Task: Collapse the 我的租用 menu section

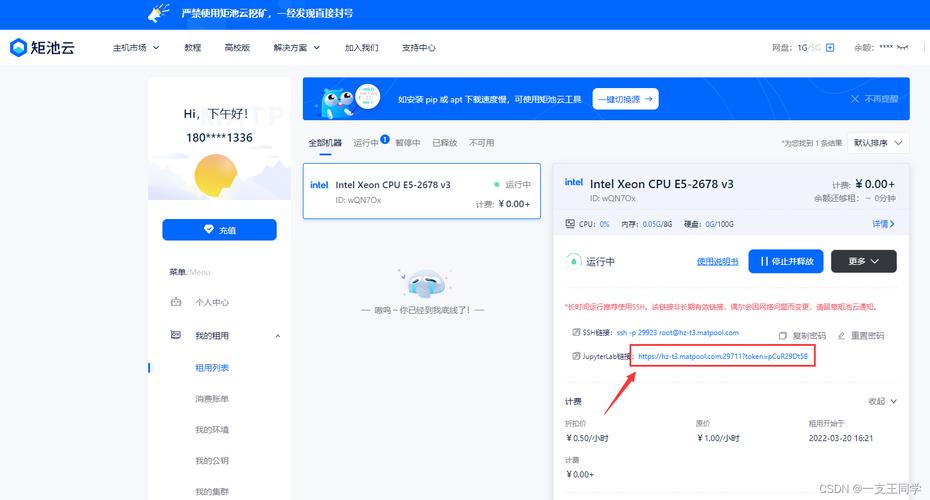Action: (x=278, y=336)
